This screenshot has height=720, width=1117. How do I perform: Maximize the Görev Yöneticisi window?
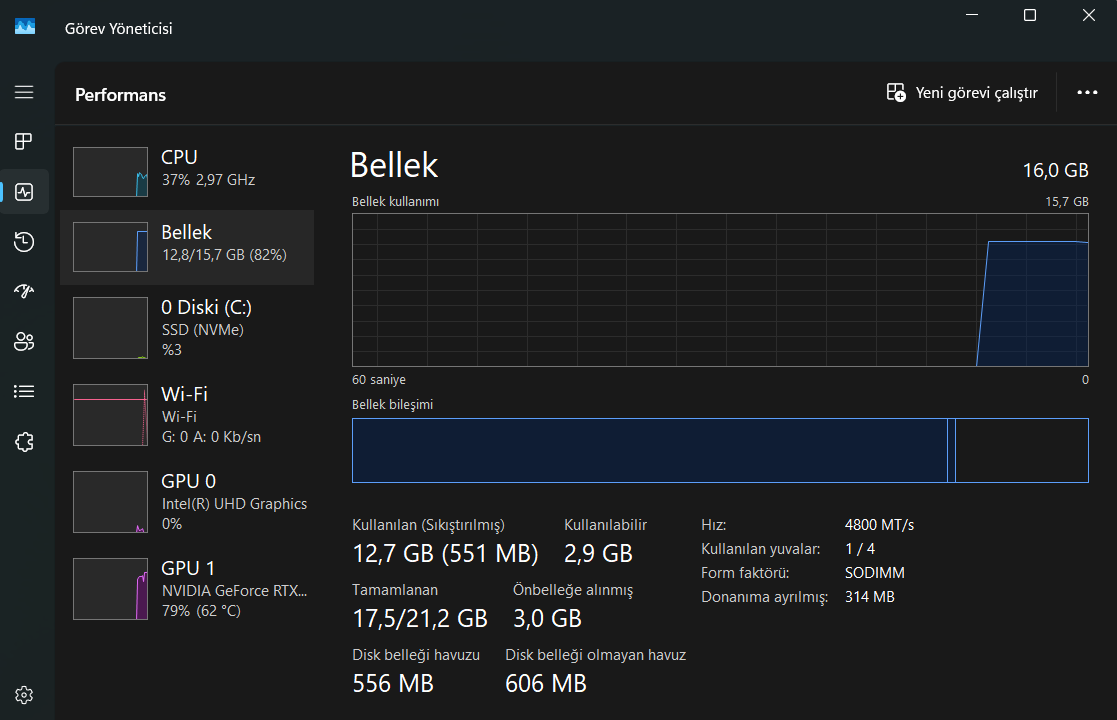click(1030, 15)
